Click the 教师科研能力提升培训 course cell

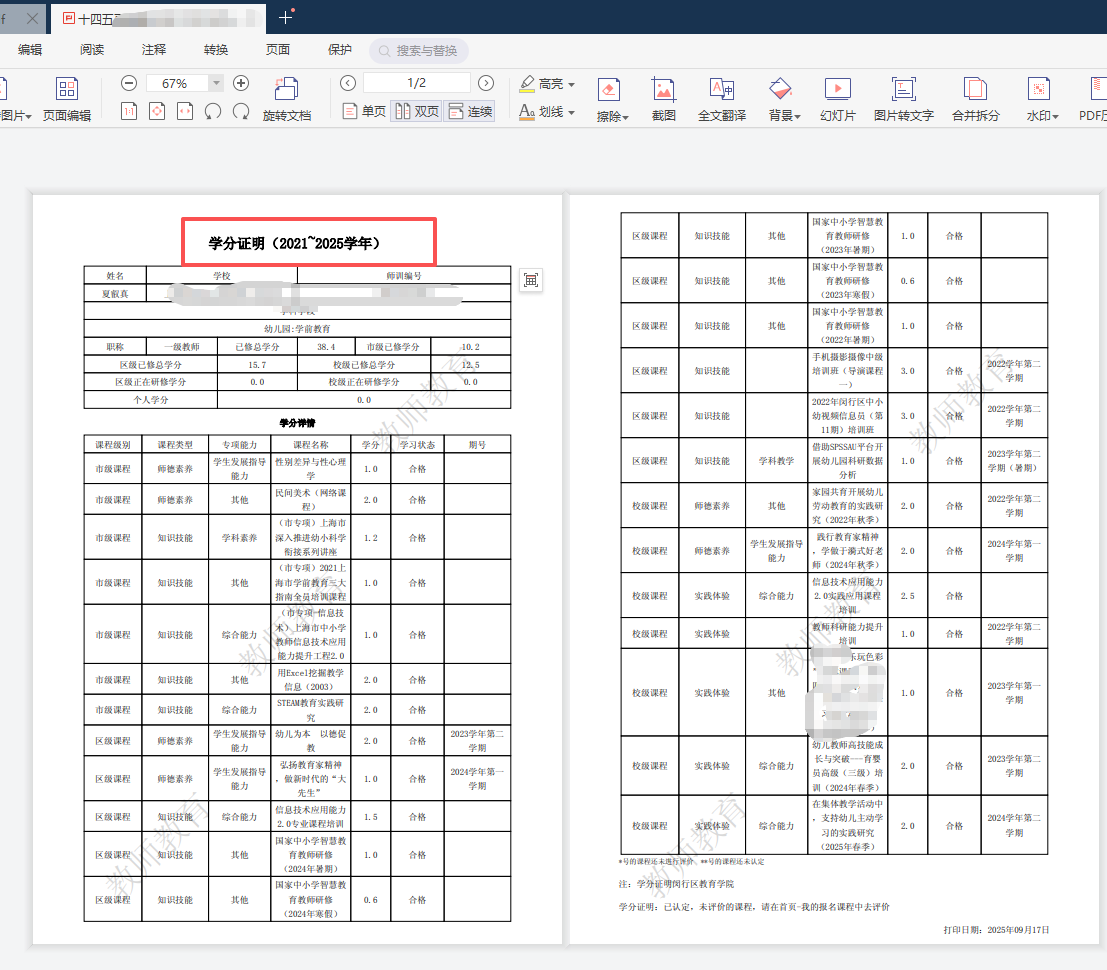(847, 634)
